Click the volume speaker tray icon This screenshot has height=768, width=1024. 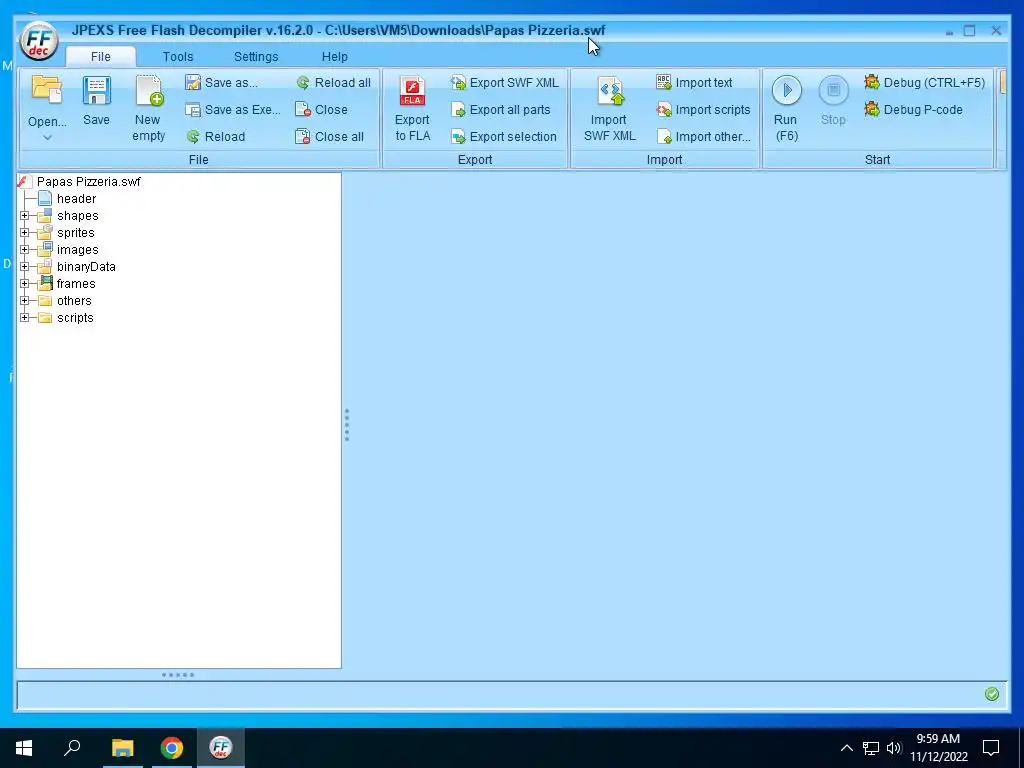894,748
